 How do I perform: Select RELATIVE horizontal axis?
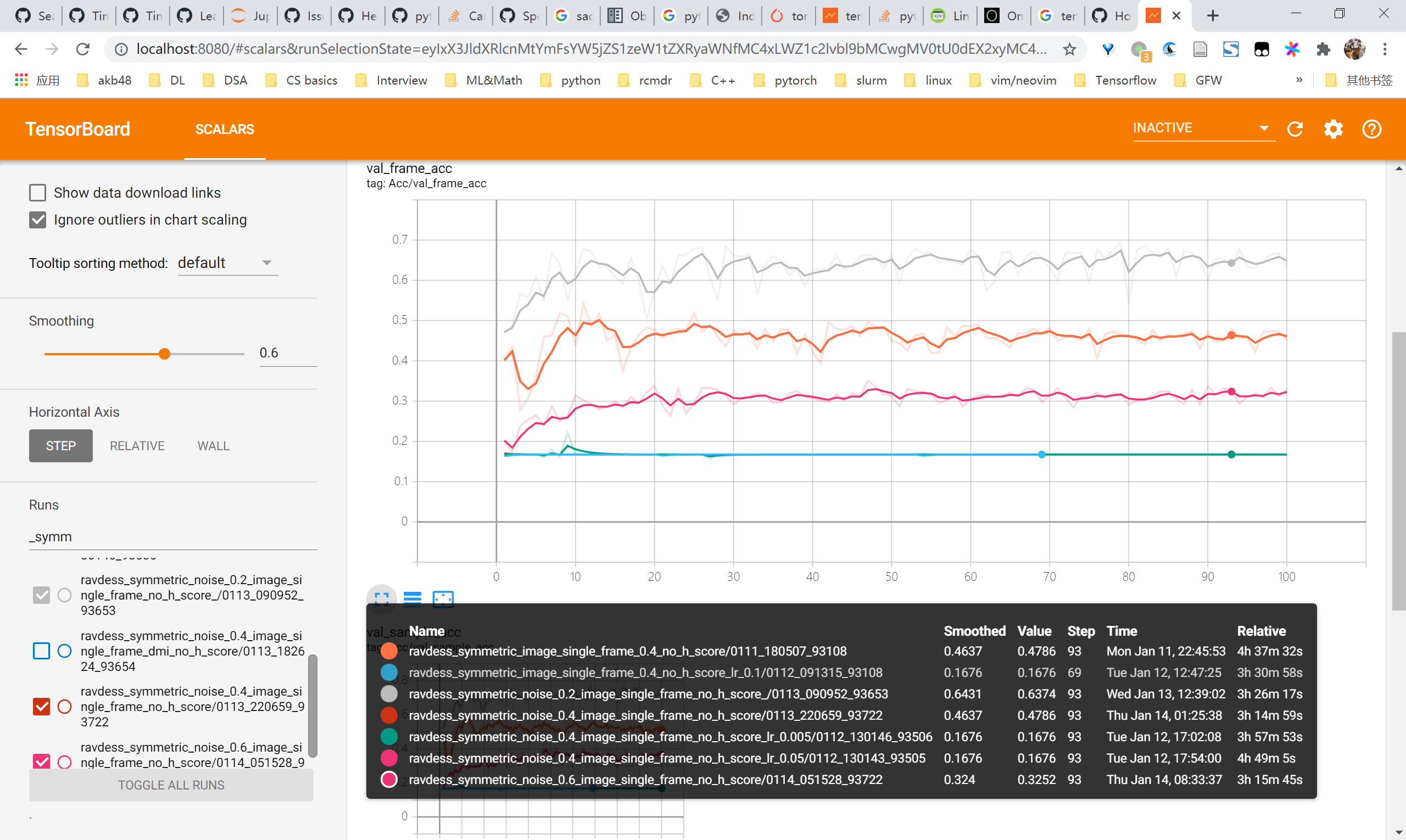(137, 446)
